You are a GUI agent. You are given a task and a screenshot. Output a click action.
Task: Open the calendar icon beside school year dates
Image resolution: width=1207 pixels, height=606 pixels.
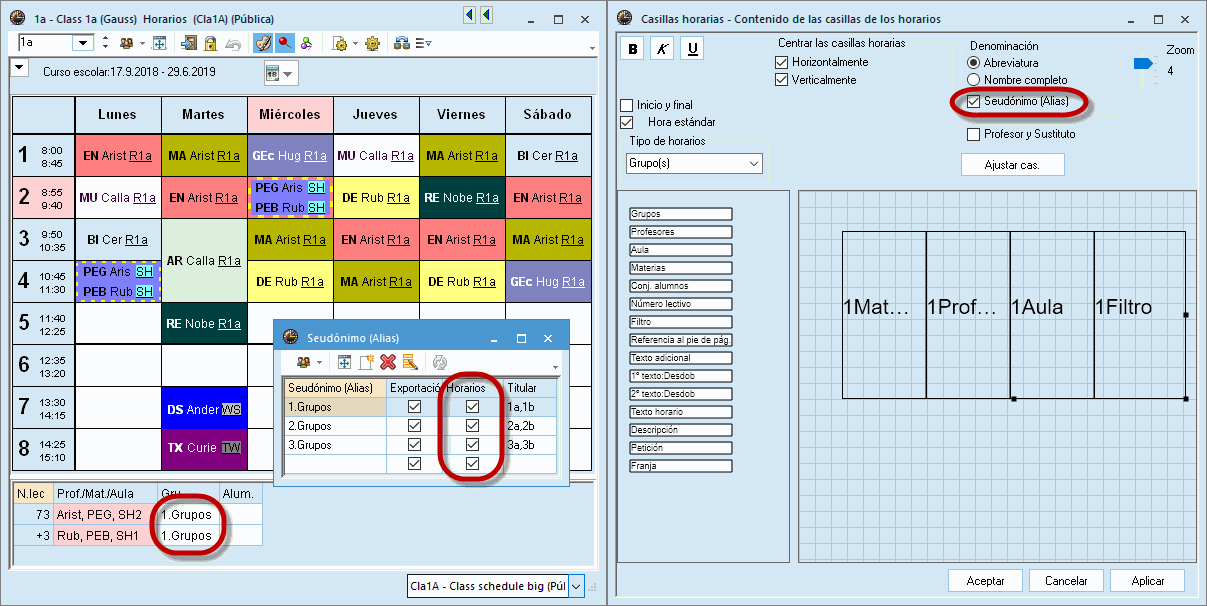point(273,73)
